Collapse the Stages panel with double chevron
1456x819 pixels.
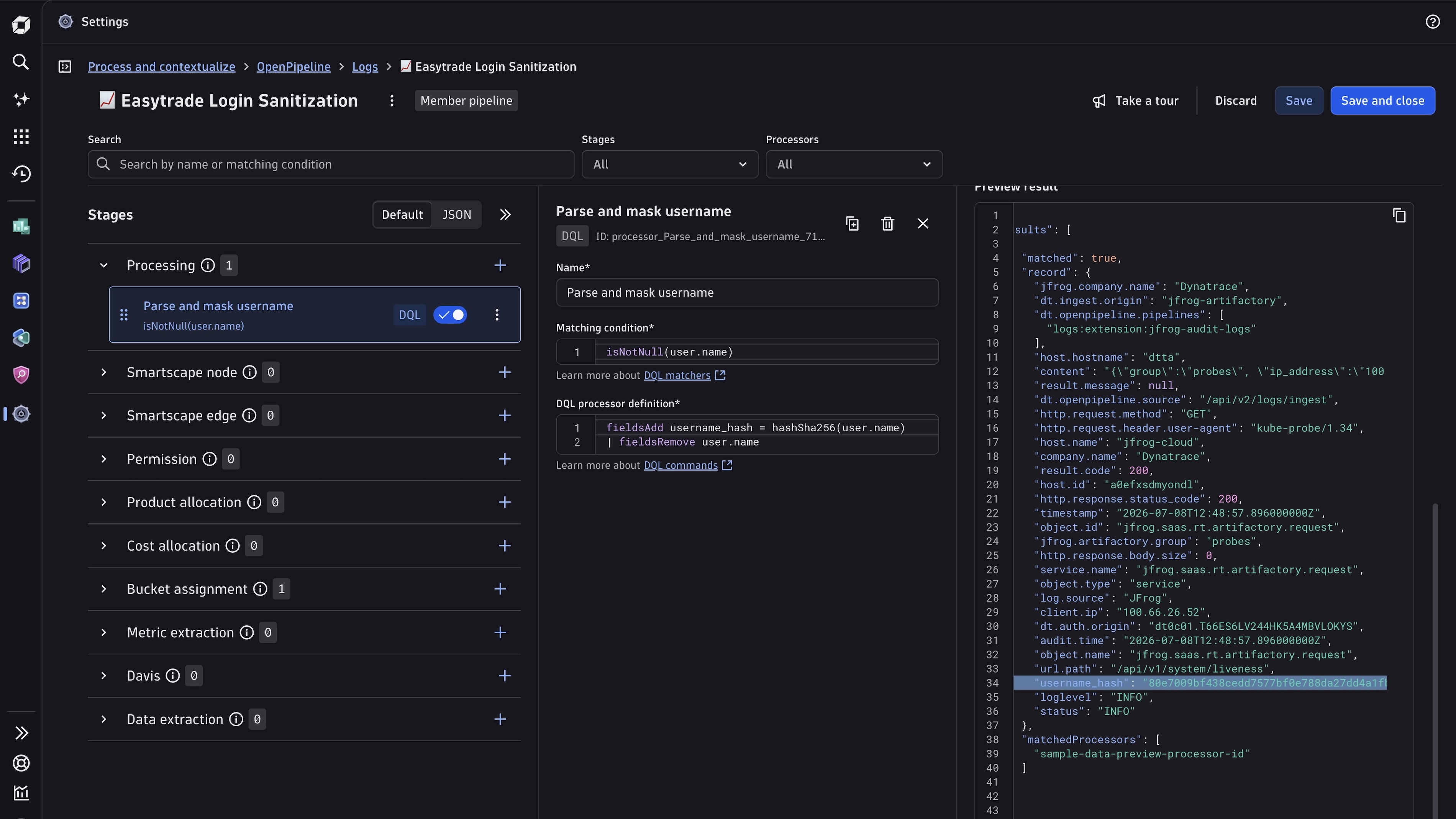coord(505,215)
